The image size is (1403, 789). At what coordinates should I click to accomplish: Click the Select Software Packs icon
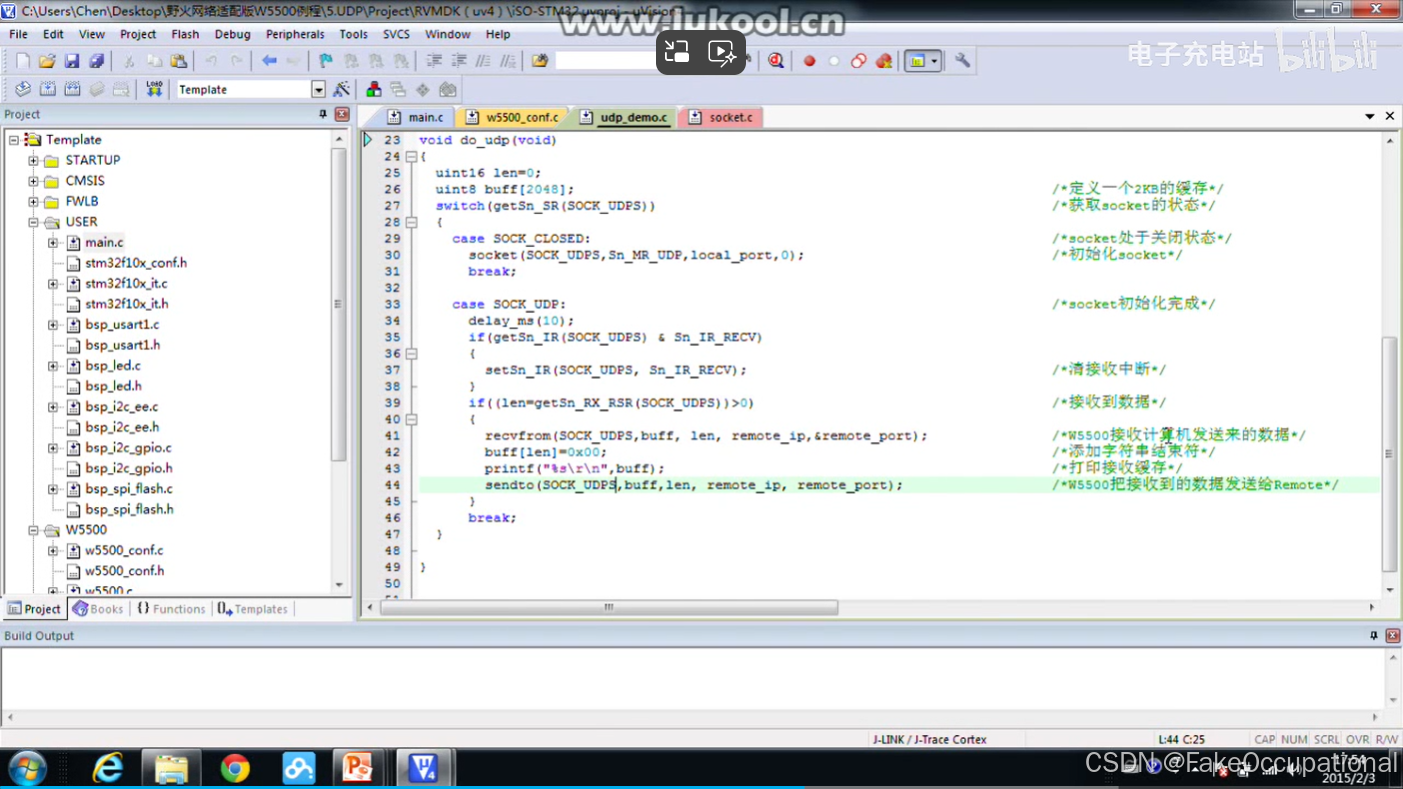point(448,90)
